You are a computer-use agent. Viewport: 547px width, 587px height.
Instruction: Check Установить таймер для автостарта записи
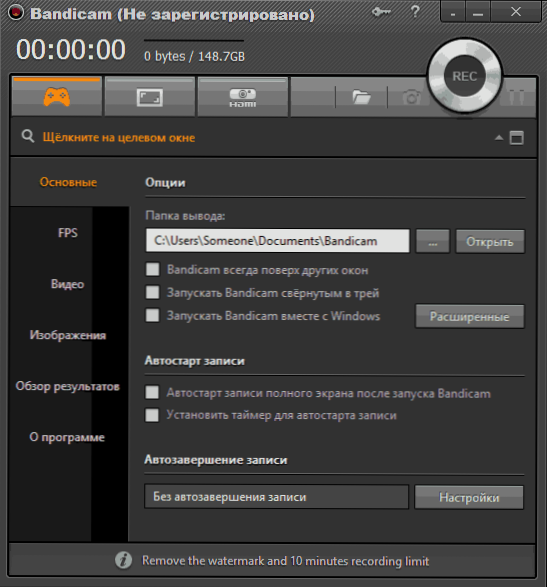pos(152,415)
